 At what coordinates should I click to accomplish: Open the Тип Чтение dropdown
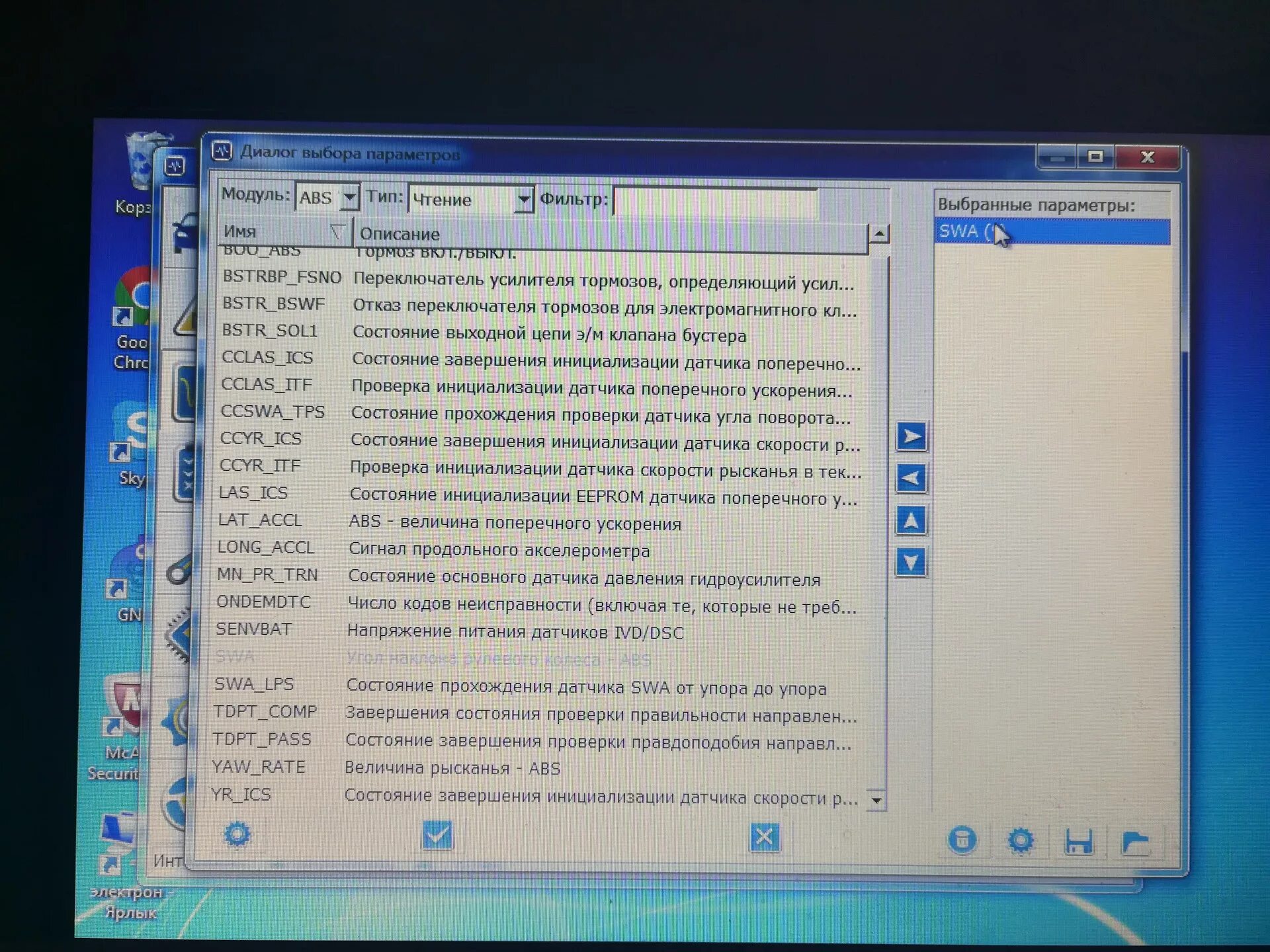pyautogui.click(x=524, y=198)
